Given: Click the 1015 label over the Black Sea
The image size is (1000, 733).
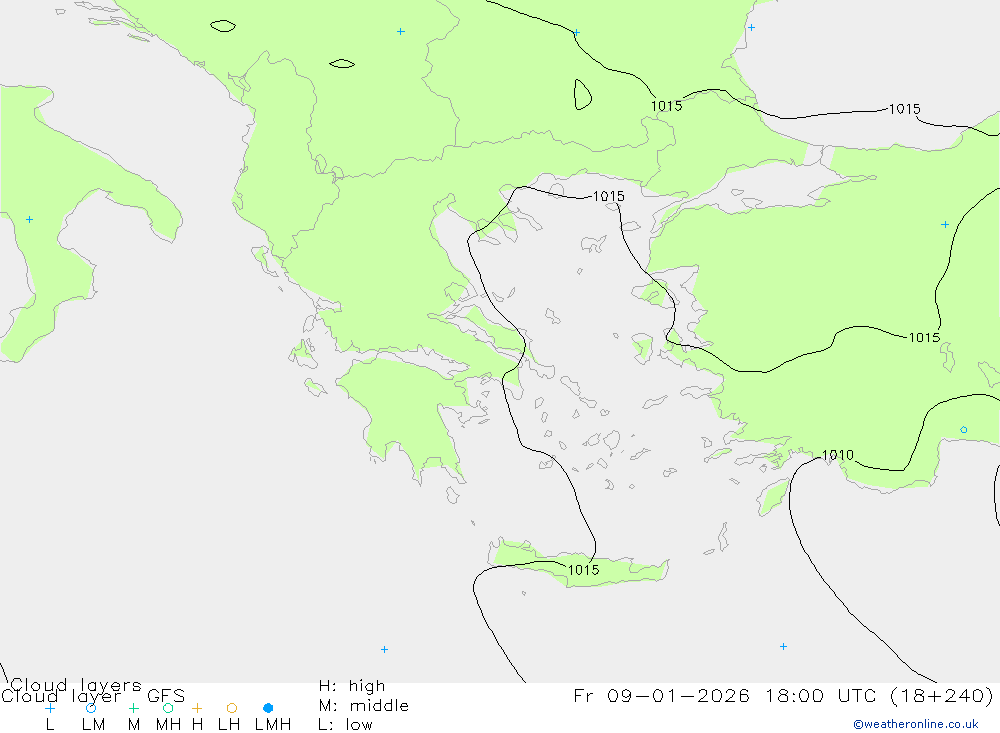Looking at the screenshot, I should click(904, 108).
